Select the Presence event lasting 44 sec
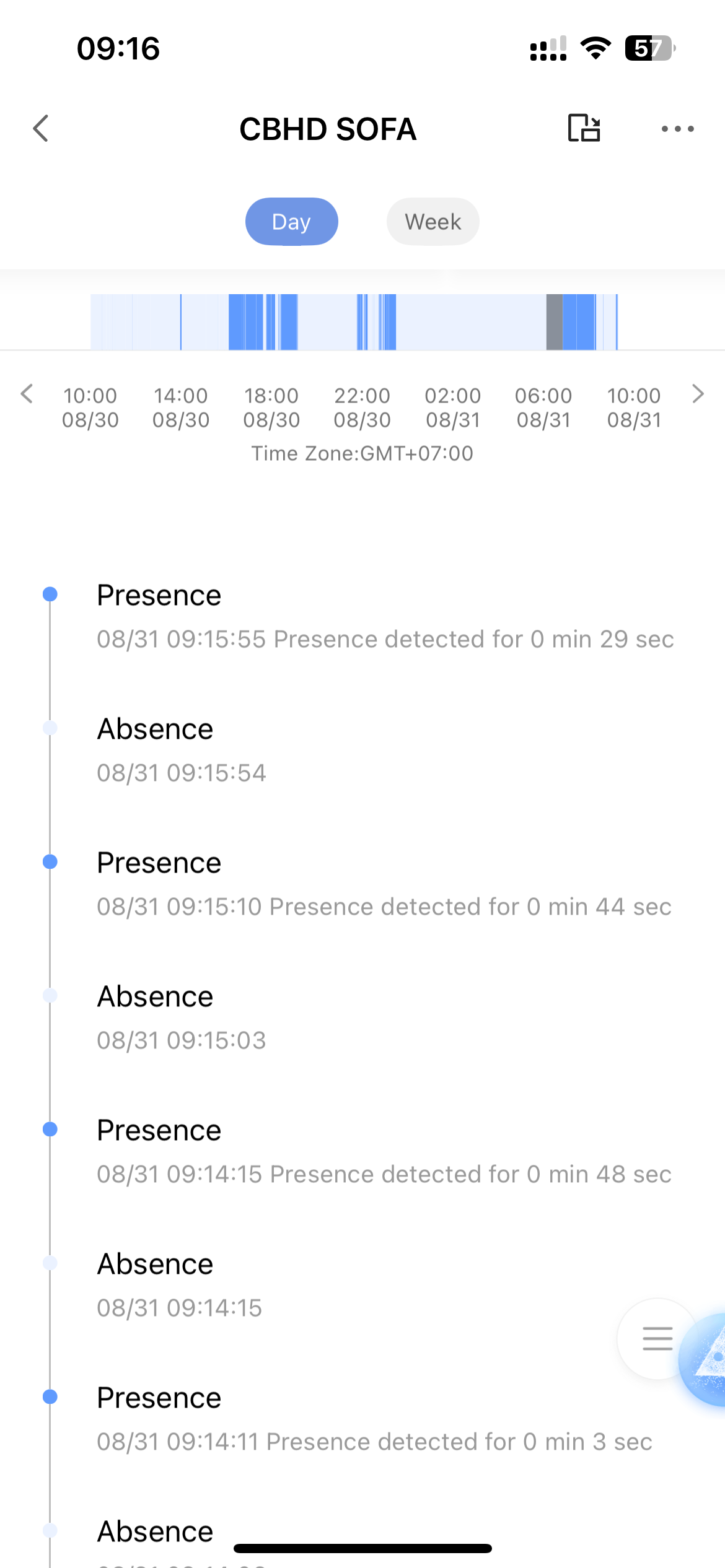 384,884
